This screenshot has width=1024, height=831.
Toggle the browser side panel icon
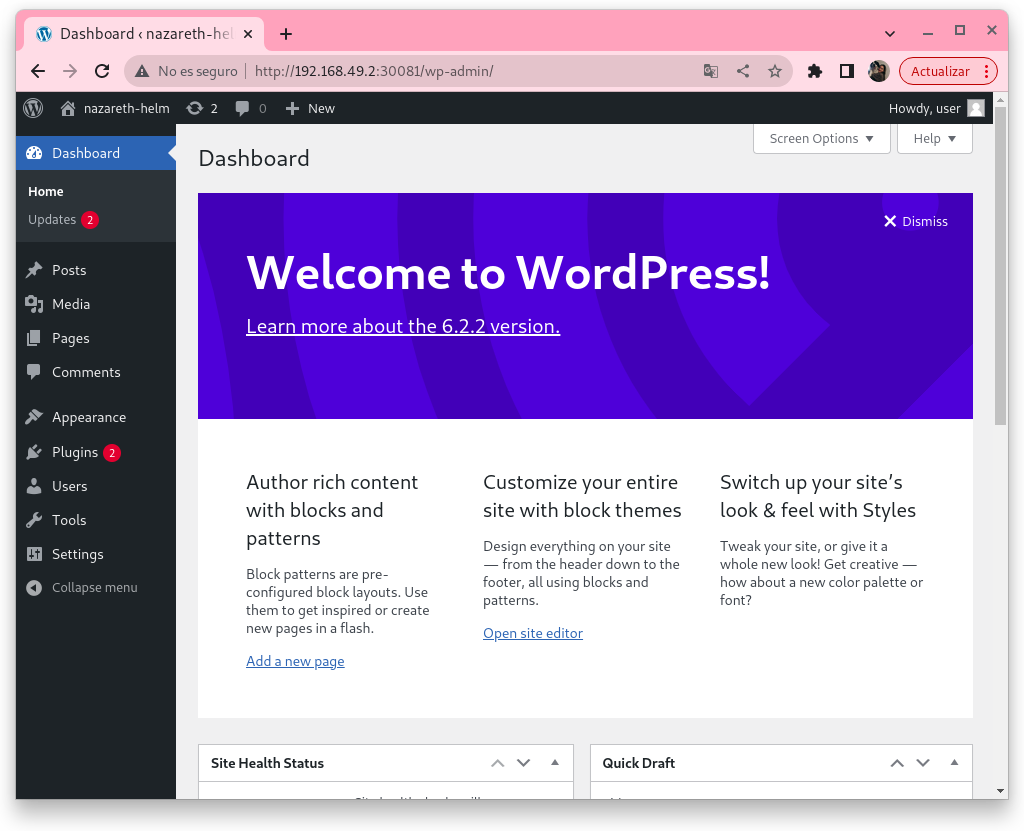846,71
